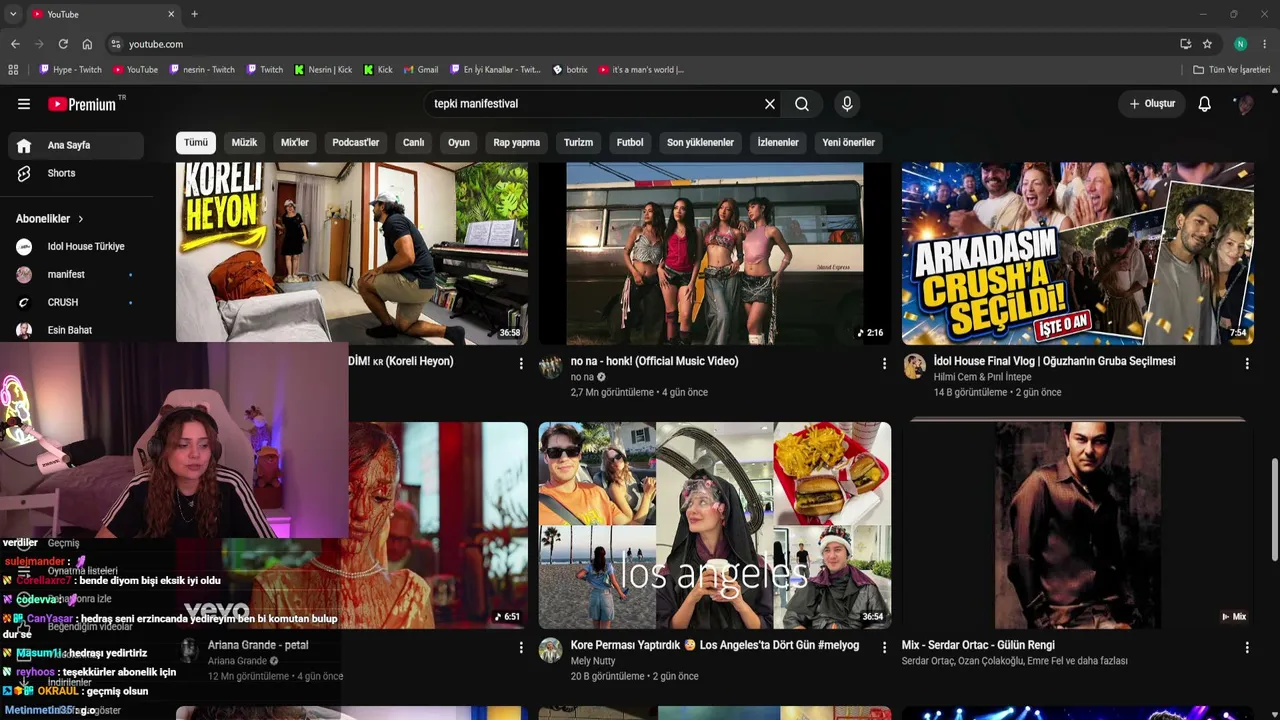1280x720 pixels.
Task: Select the Mix'ler filter chip
Action: [x=295, y=143]
